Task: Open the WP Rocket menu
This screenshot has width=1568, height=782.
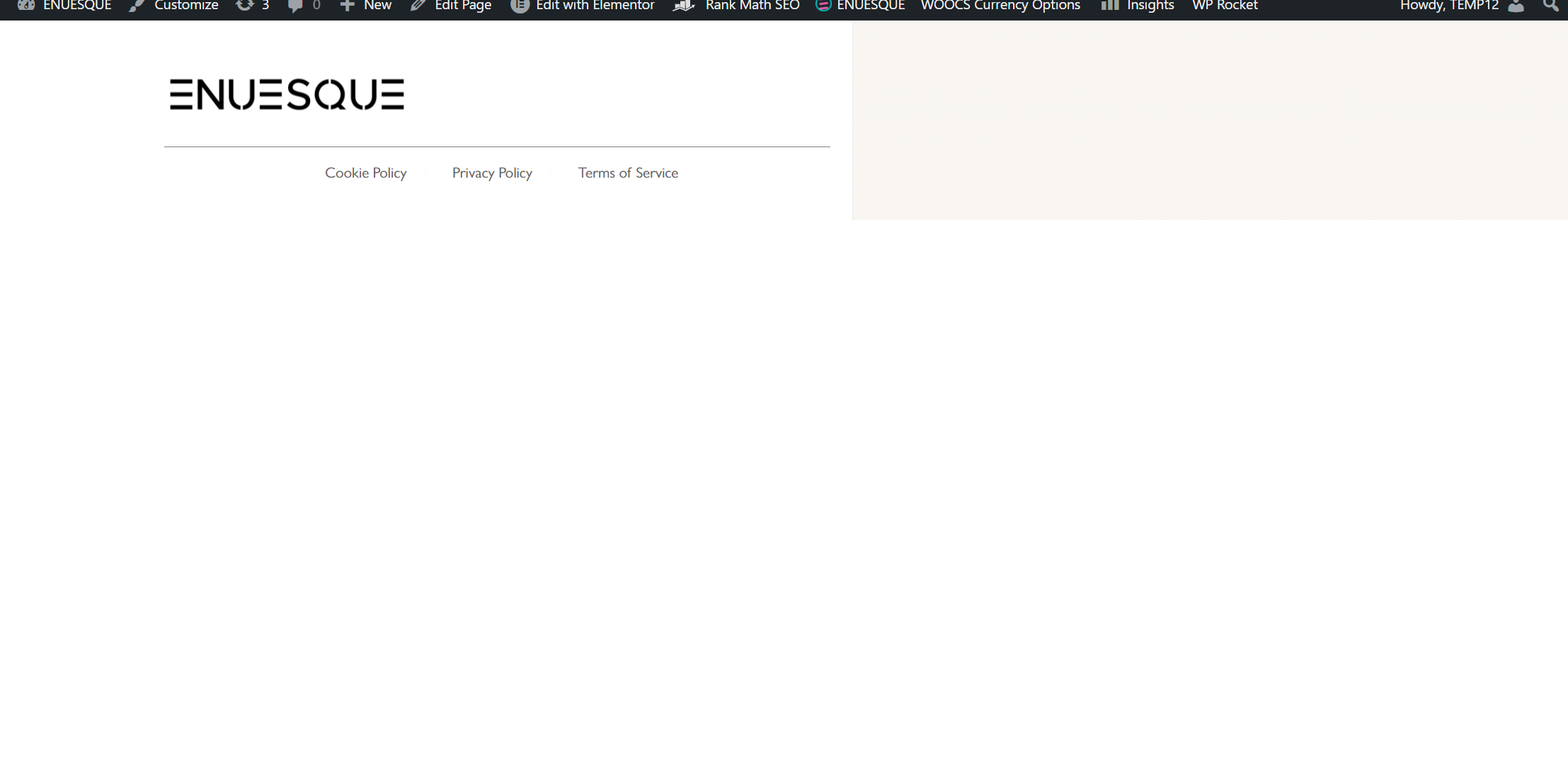Action: click(x=1225, y=6)
